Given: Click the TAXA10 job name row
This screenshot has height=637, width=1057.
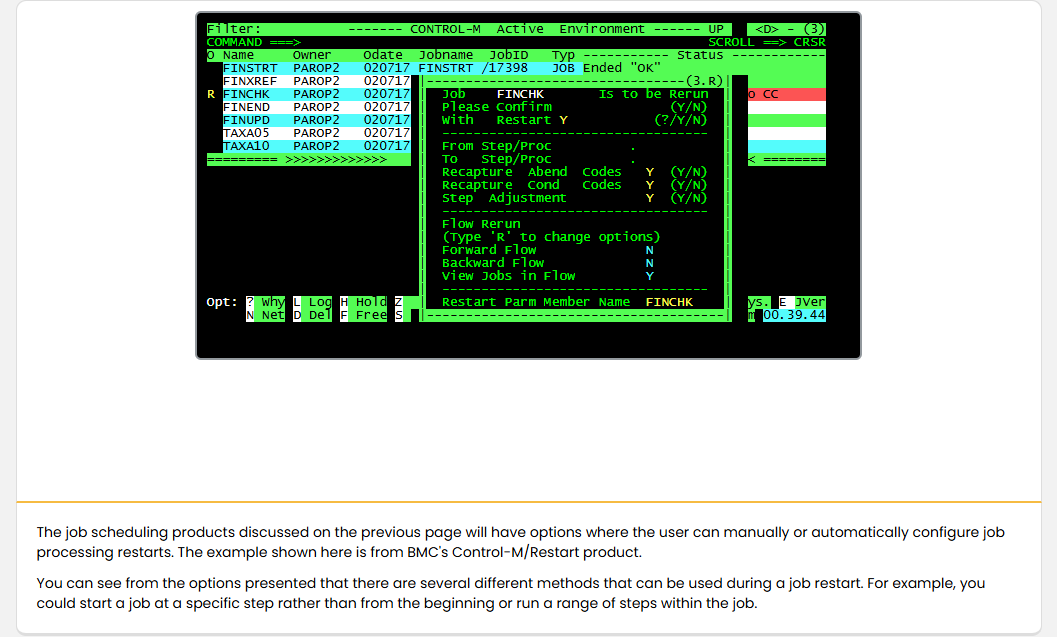Looking at the screenshot, I should pos(246,146).
